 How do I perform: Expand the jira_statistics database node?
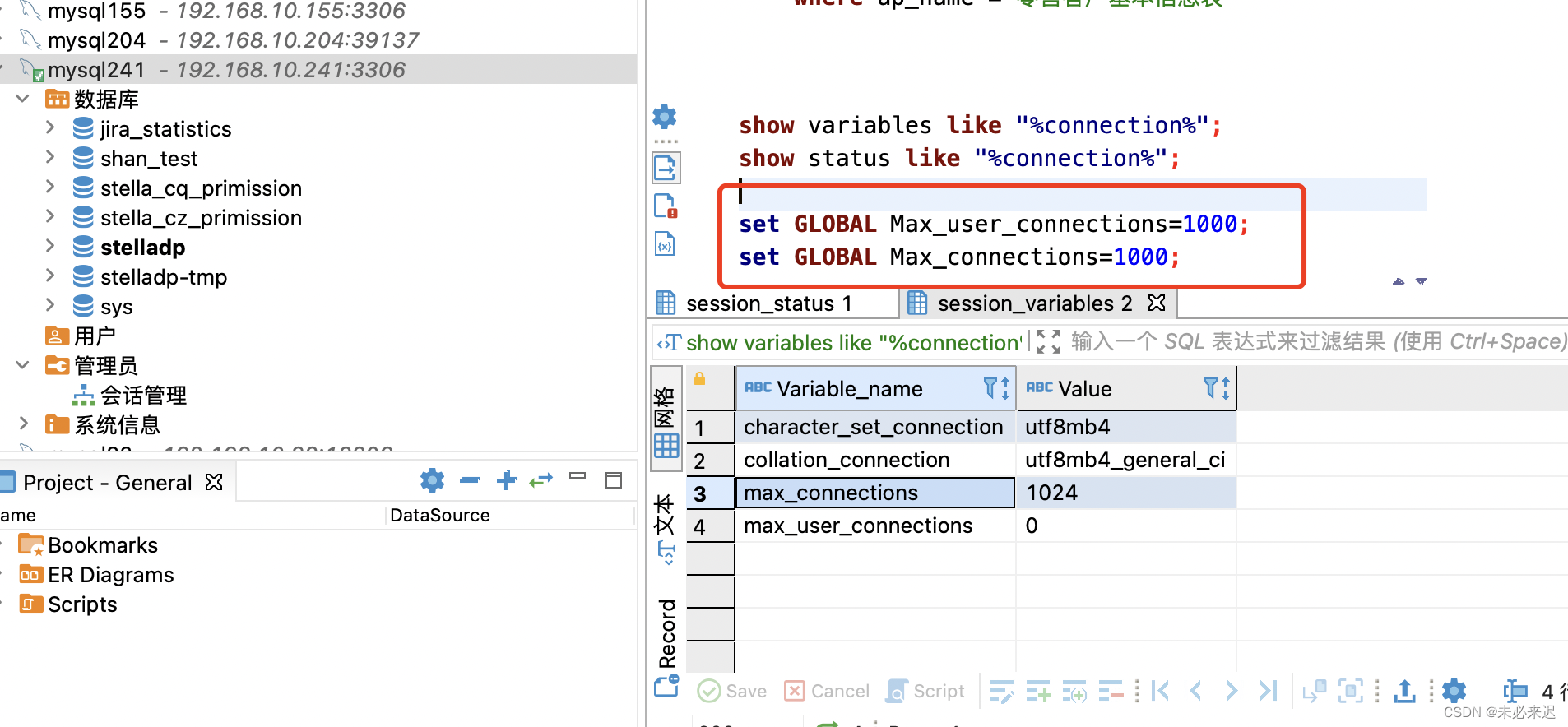click(x=50, y=128)
